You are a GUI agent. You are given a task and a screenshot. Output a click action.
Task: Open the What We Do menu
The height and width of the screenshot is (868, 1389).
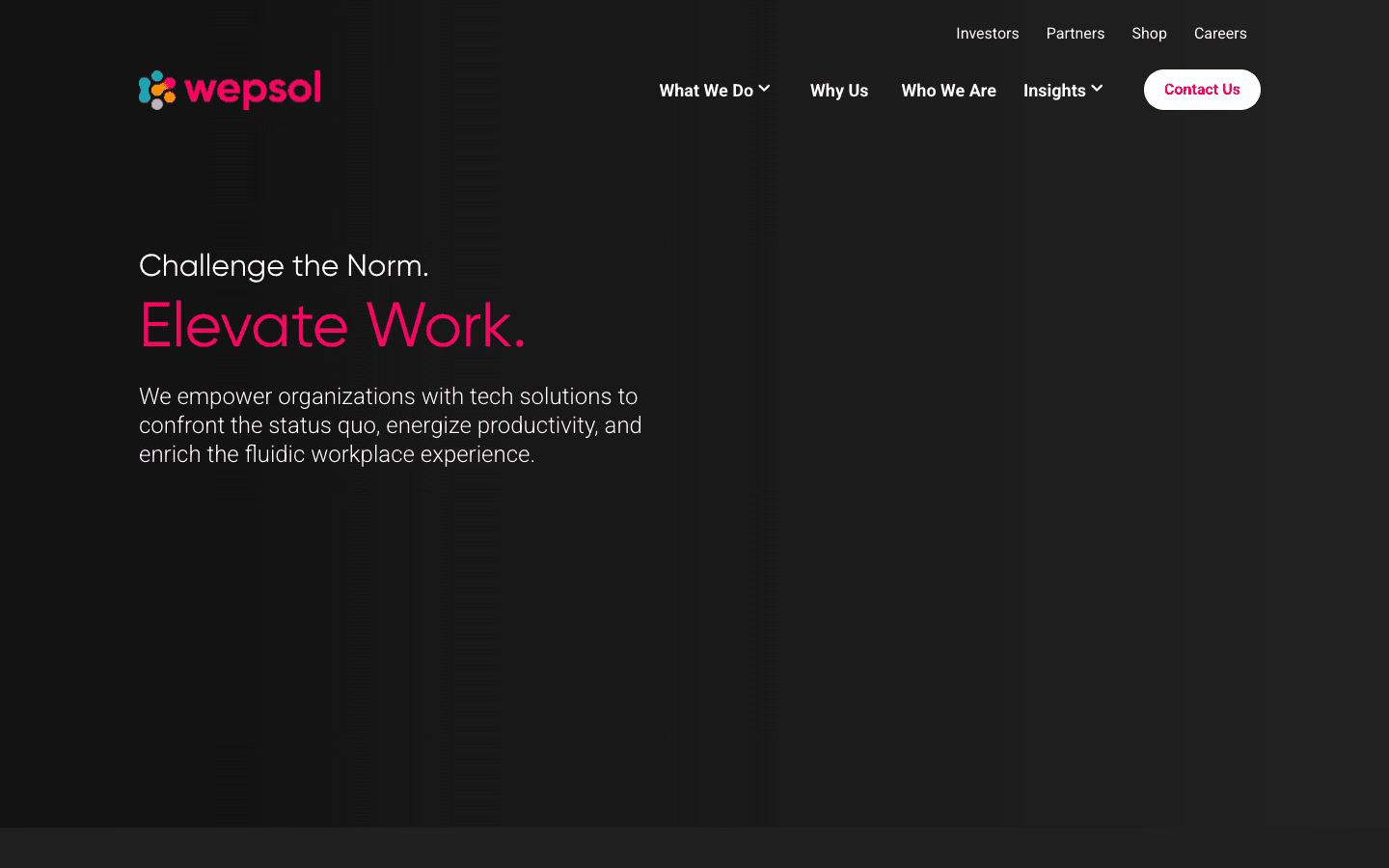(706, 91)
